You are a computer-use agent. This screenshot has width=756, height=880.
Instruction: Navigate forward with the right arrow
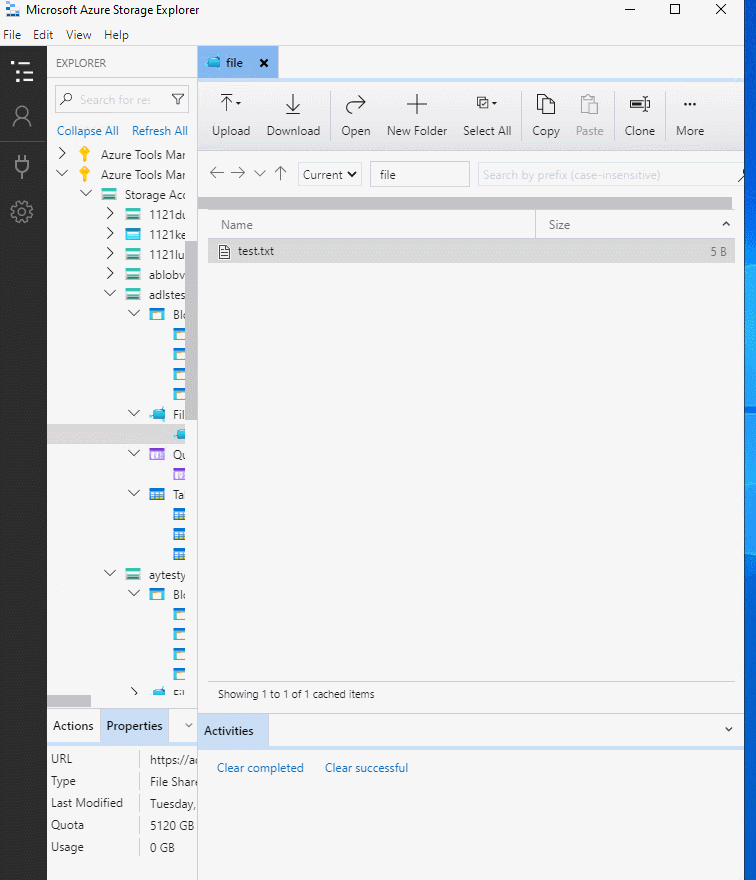(238, 173)
